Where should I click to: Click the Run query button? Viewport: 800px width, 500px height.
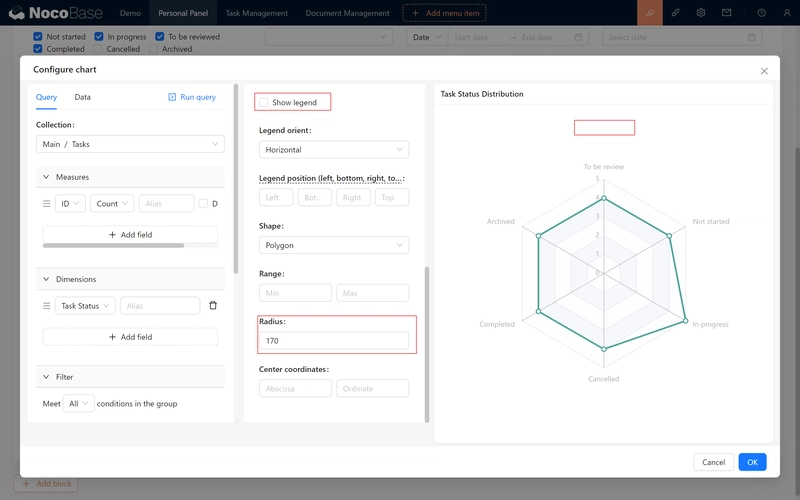192,97
